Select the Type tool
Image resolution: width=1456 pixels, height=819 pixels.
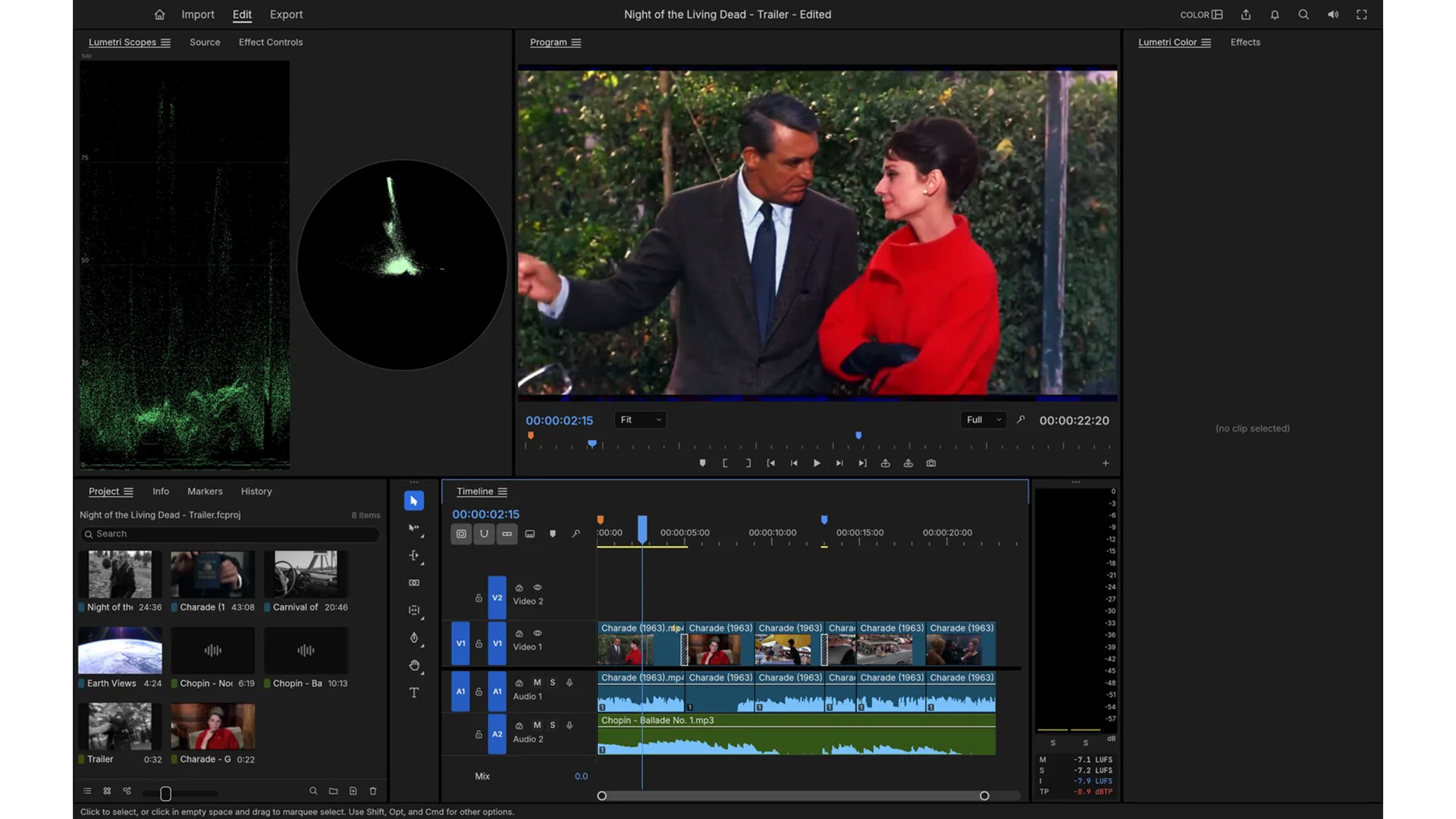pyautogui.click(x=414, y=692)
